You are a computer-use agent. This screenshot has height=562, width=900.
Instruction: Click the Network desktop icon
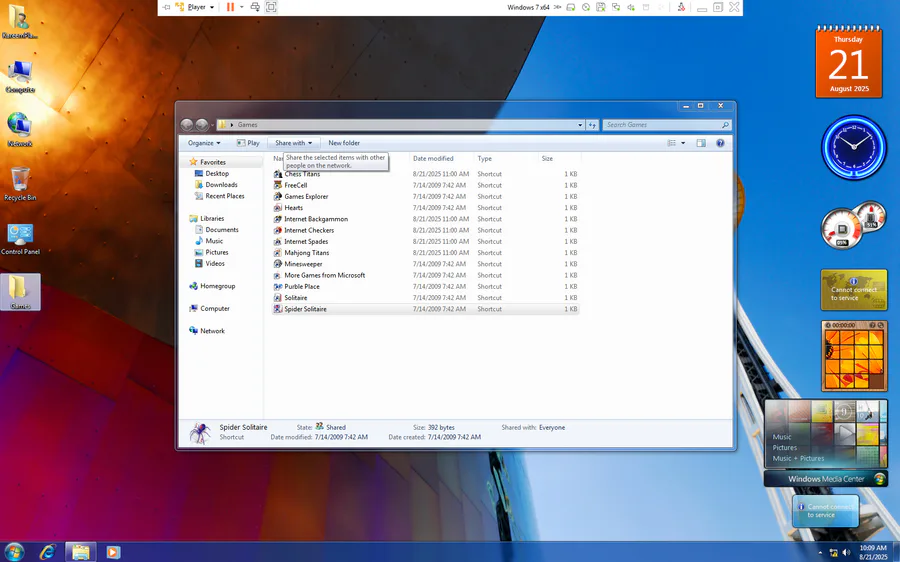click(20, 130)
